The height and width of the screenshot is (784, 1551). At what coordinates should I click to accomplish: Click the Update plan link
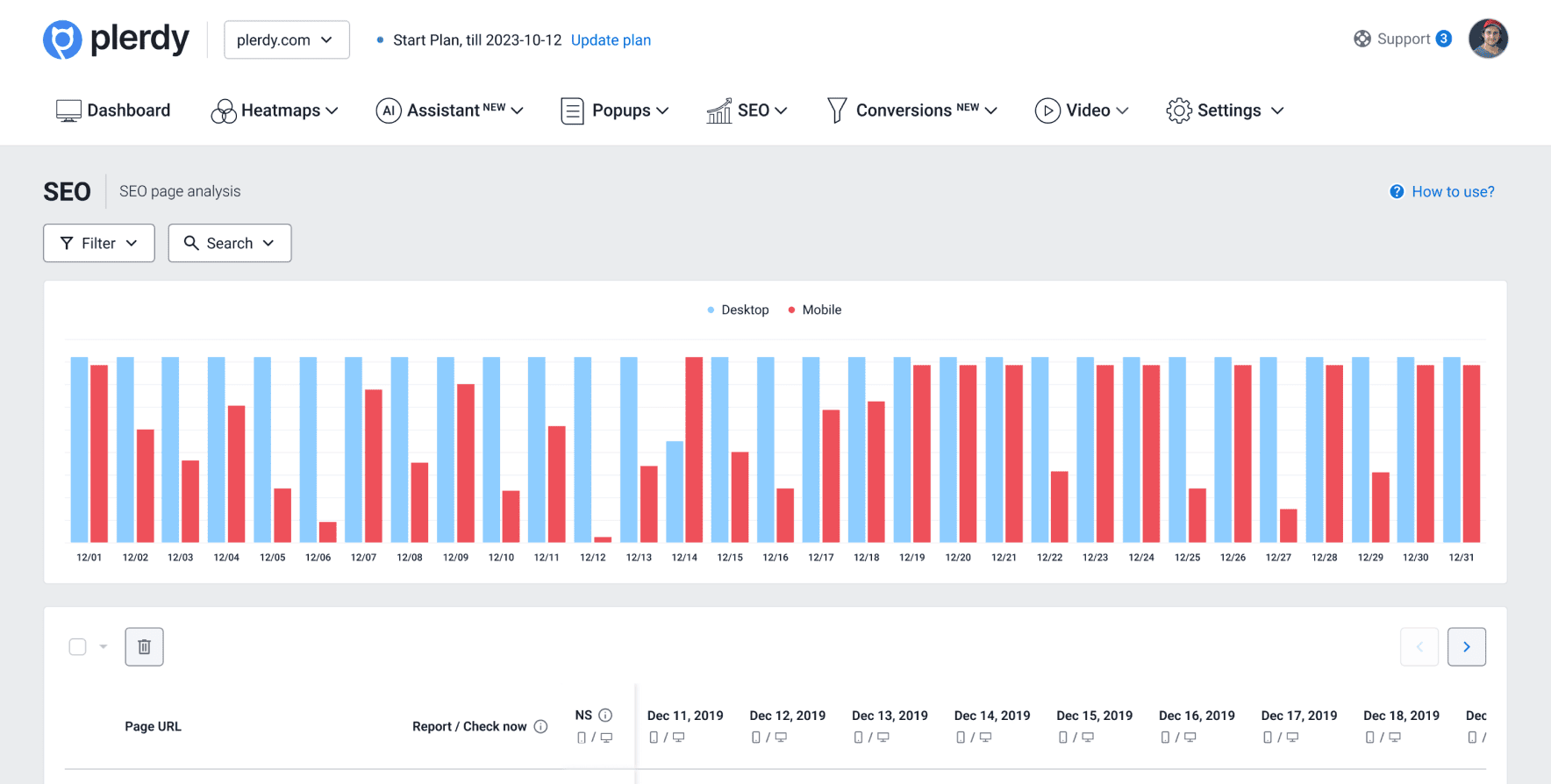[611, 40]
